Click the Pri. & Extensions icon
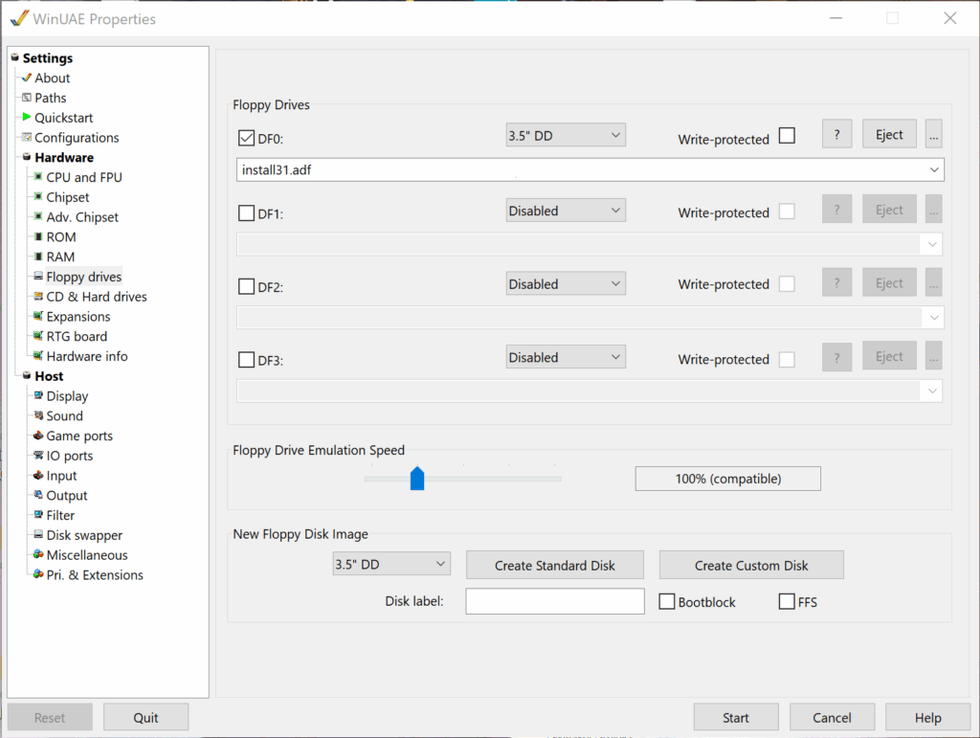This screenshot has width=980, height=738. point(38,574)
